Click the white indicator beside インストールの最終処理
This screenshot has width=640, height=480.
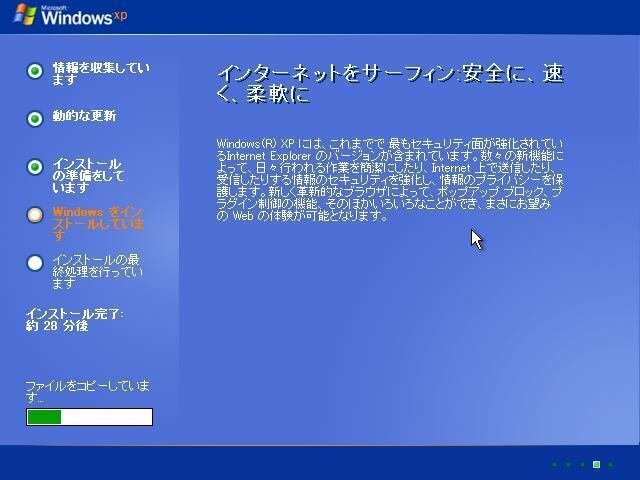35,263
